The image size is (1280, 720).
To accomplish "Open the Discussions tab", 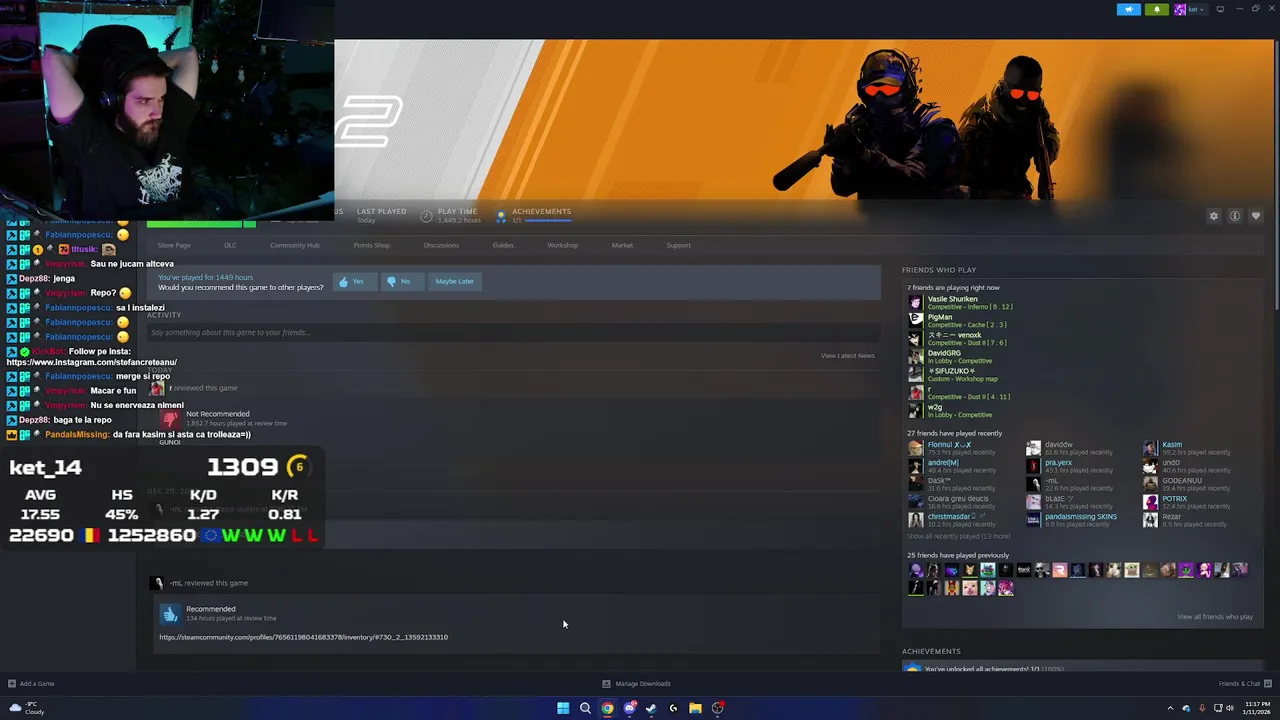I will pyautogui.click(x=441, y=245).
